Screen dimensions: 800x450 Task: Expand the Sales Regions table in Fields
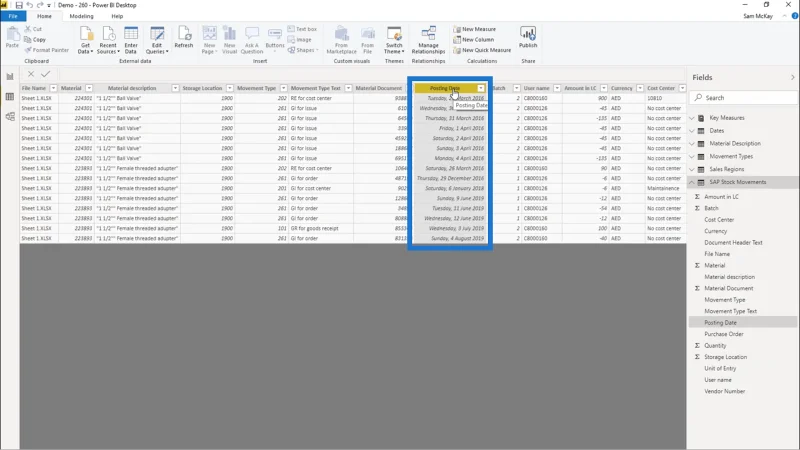tap(692, 169)
